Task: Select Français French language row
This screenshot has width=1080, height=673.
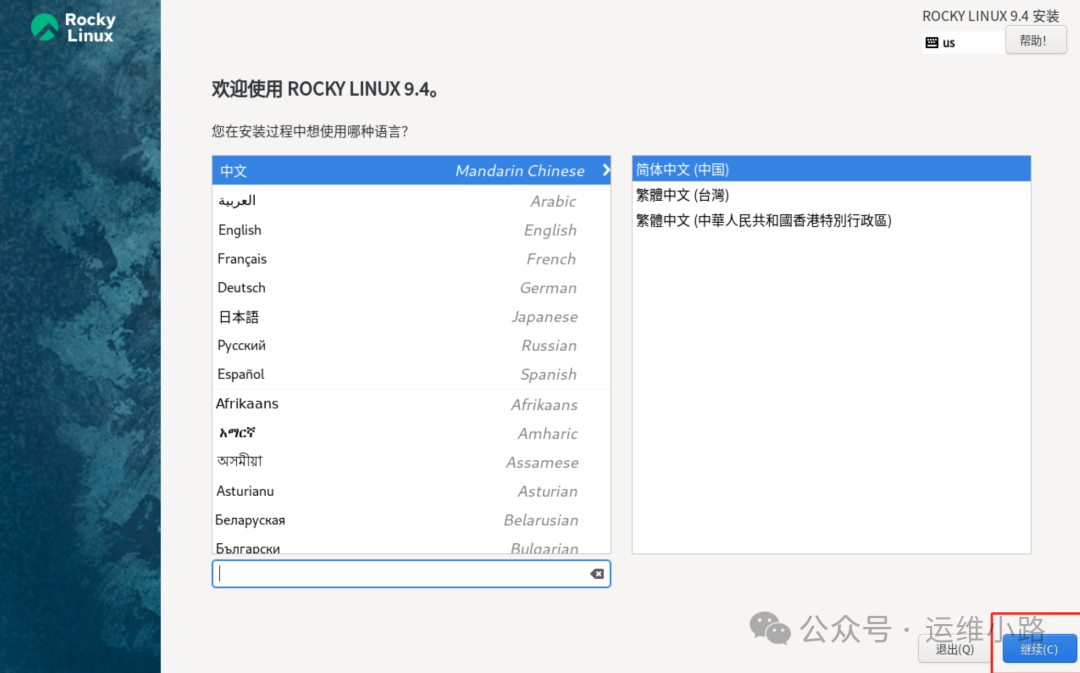Action: 411,259
